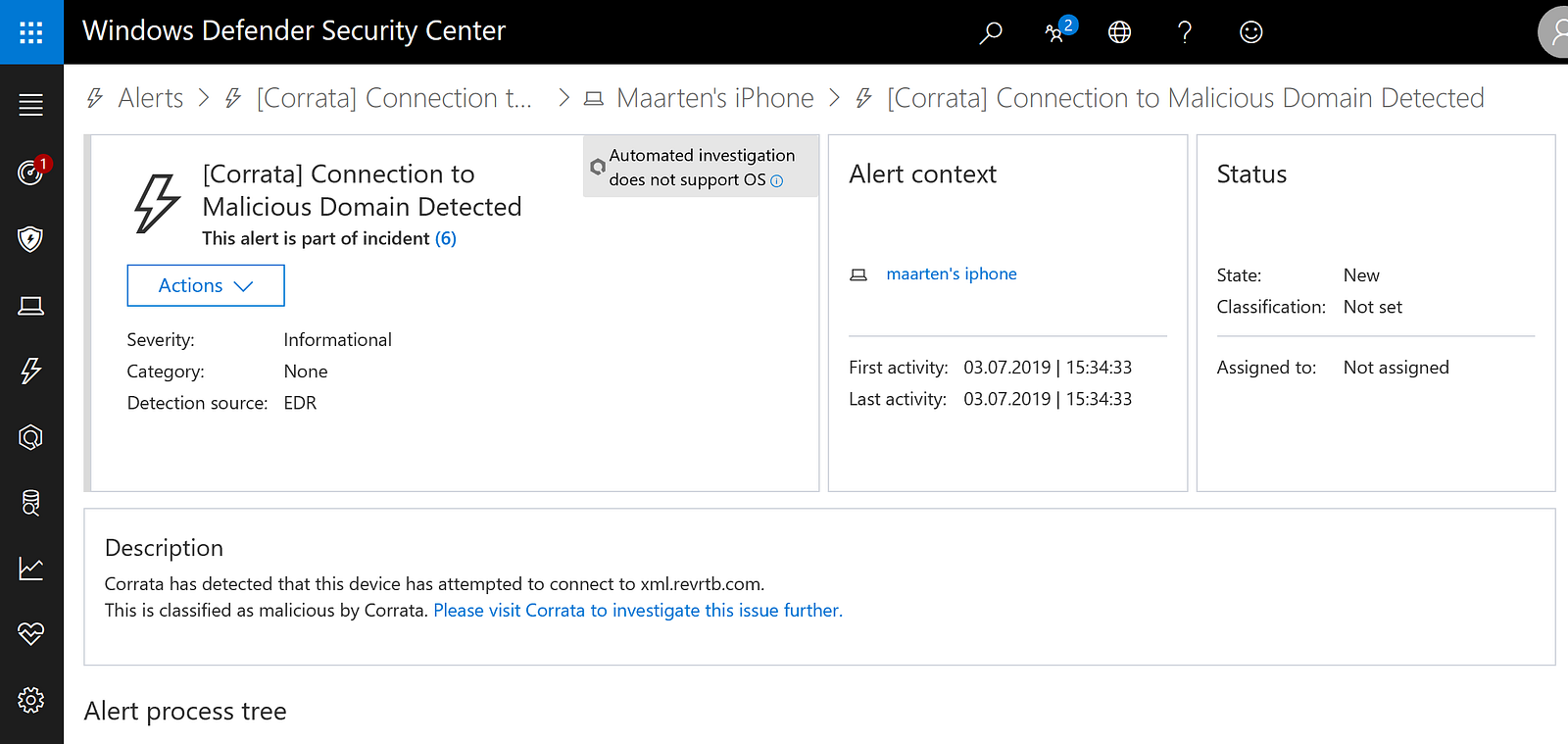1568x744 pixels.
Task: Click the globe language icon
Action: [1119, 32]
